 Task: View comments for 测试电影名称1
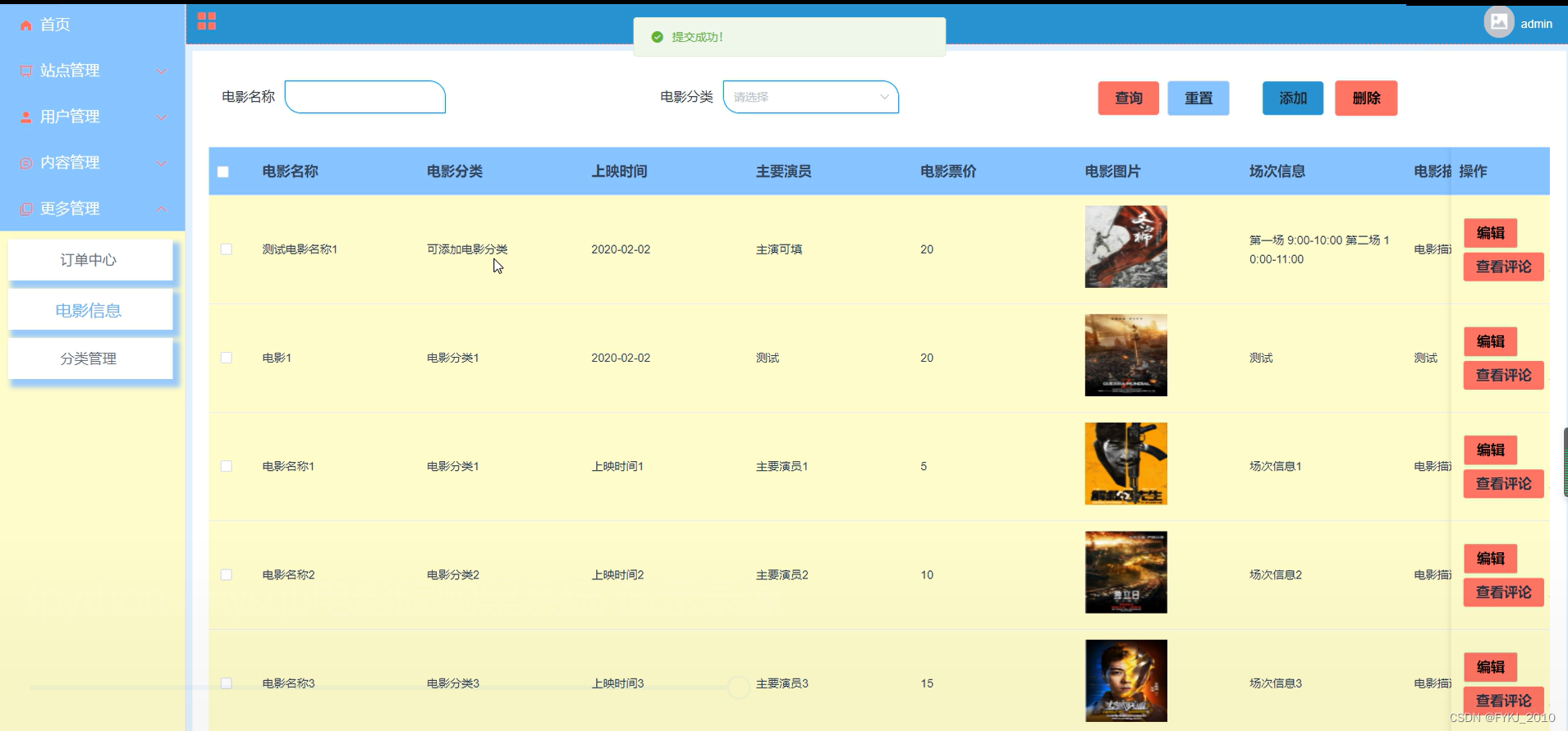(1504, 267)
